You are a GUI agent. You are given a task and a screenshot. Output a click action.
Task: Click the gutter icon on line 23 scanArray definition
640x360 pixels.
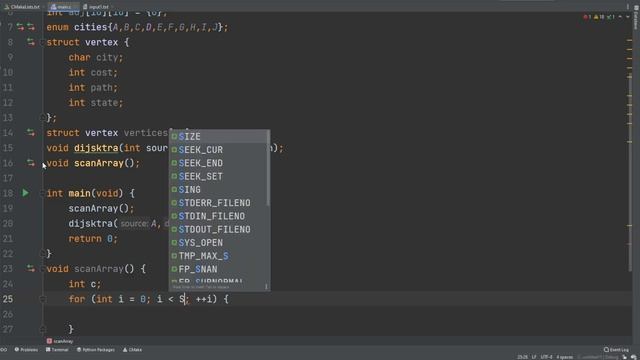point(31,268)
